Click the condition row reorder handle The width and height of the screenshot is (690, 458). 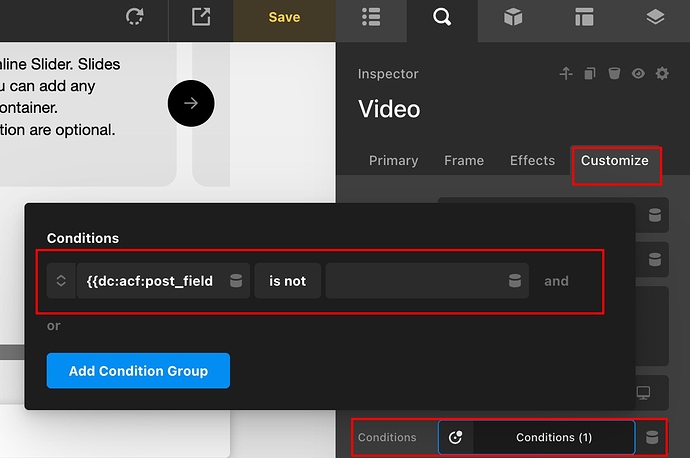click(x=61, y=281)
